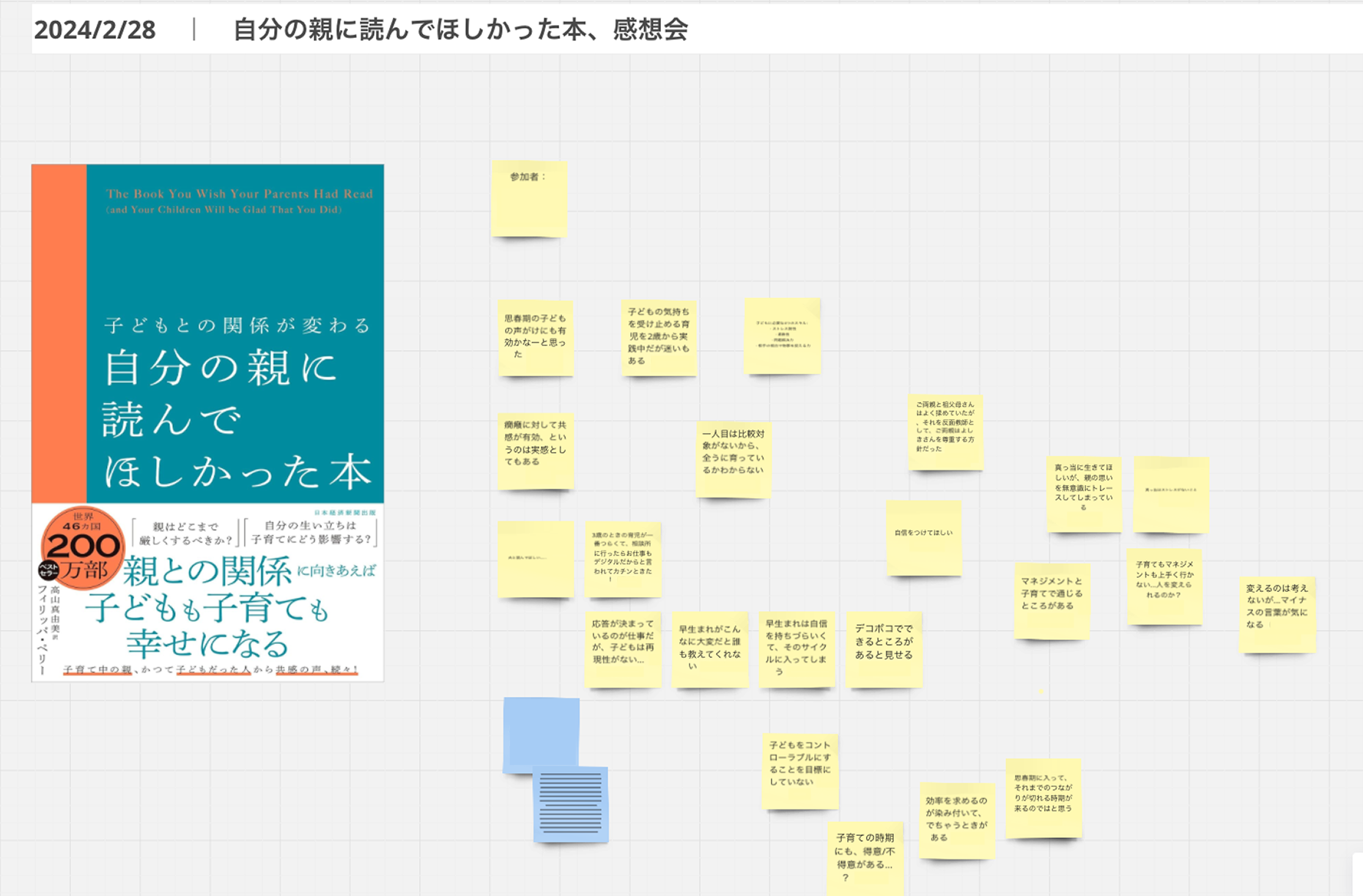Select the '思春期の子どもの声がけ' sticky note

point(535,338)
